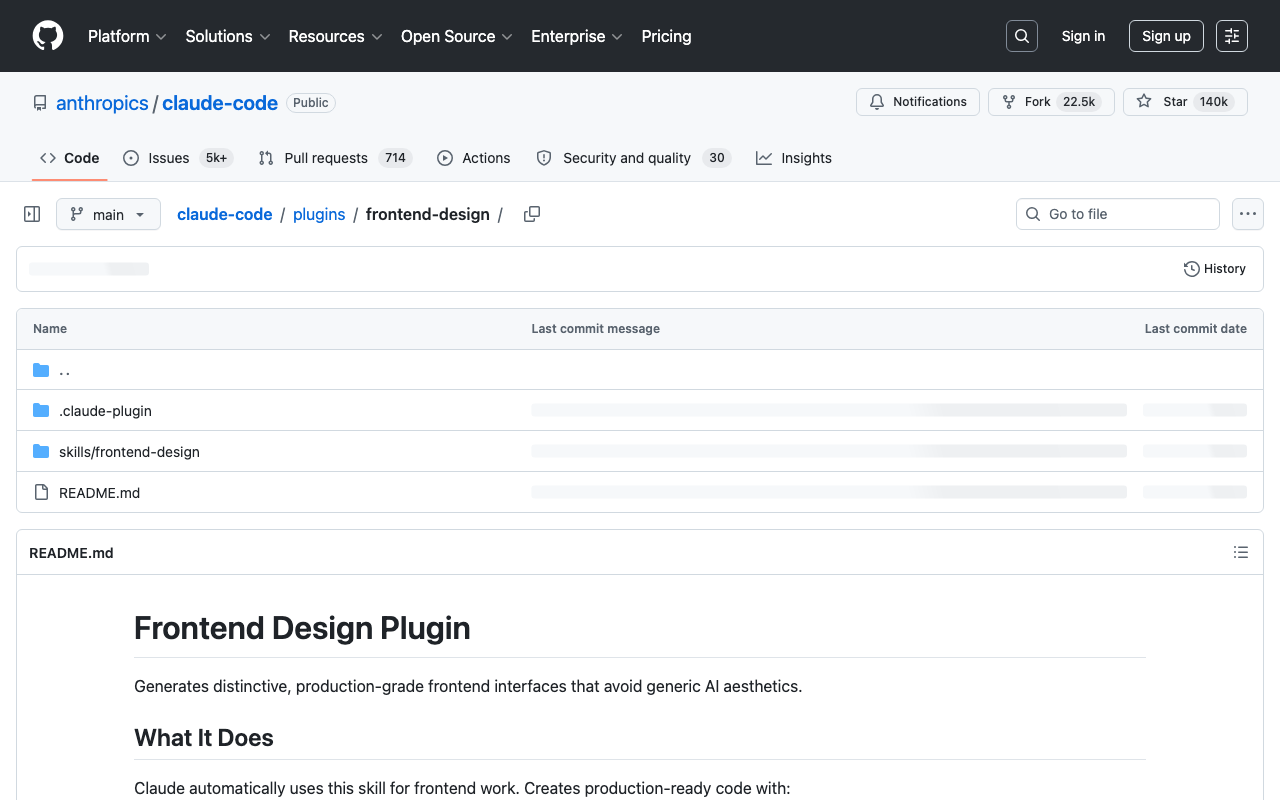Open claude-code repository title link
The width and height of the screenshot is (1280, 800).
point(220,103)
